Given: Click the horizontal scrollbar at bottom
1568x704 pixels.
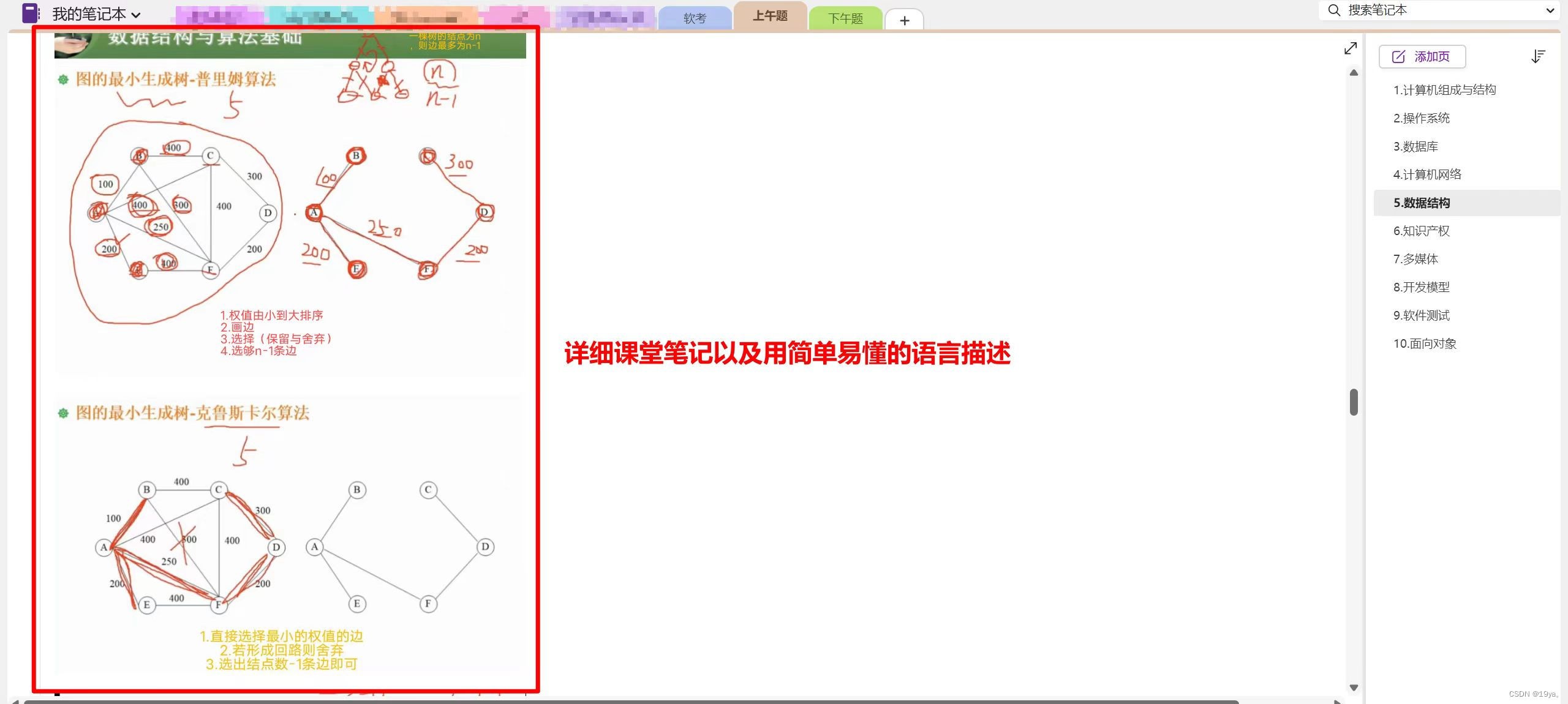Looking at the screenshot, I should point(631,701).
